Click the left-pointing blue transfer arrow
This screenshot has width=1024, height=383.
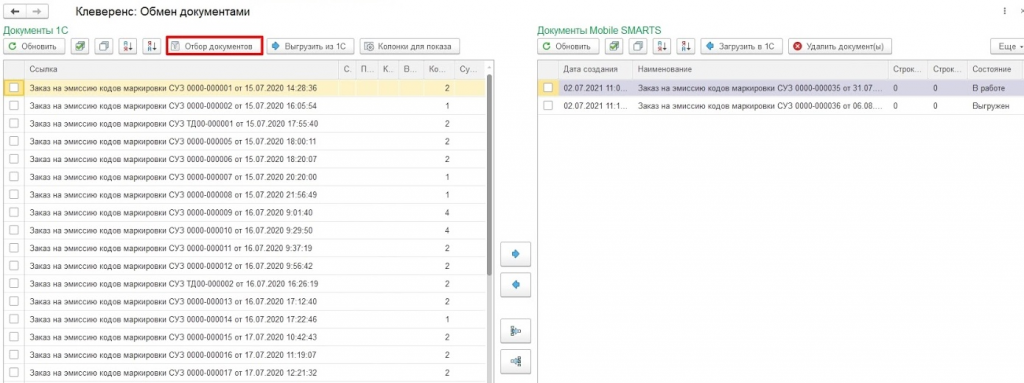[x=515, y=285]
